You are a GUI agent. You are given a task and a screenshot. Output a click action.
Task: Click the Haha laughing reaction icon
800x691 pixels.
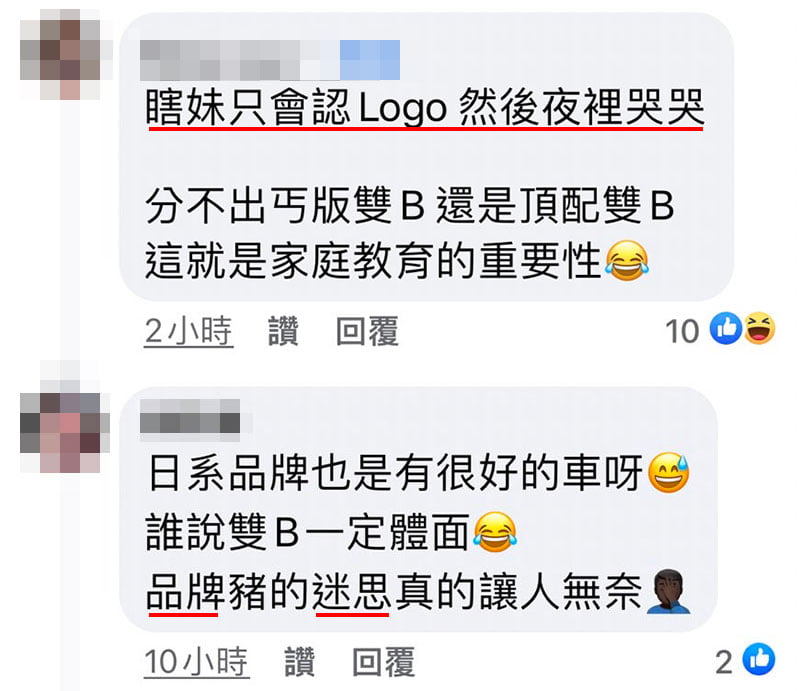[x=759, y=328]
